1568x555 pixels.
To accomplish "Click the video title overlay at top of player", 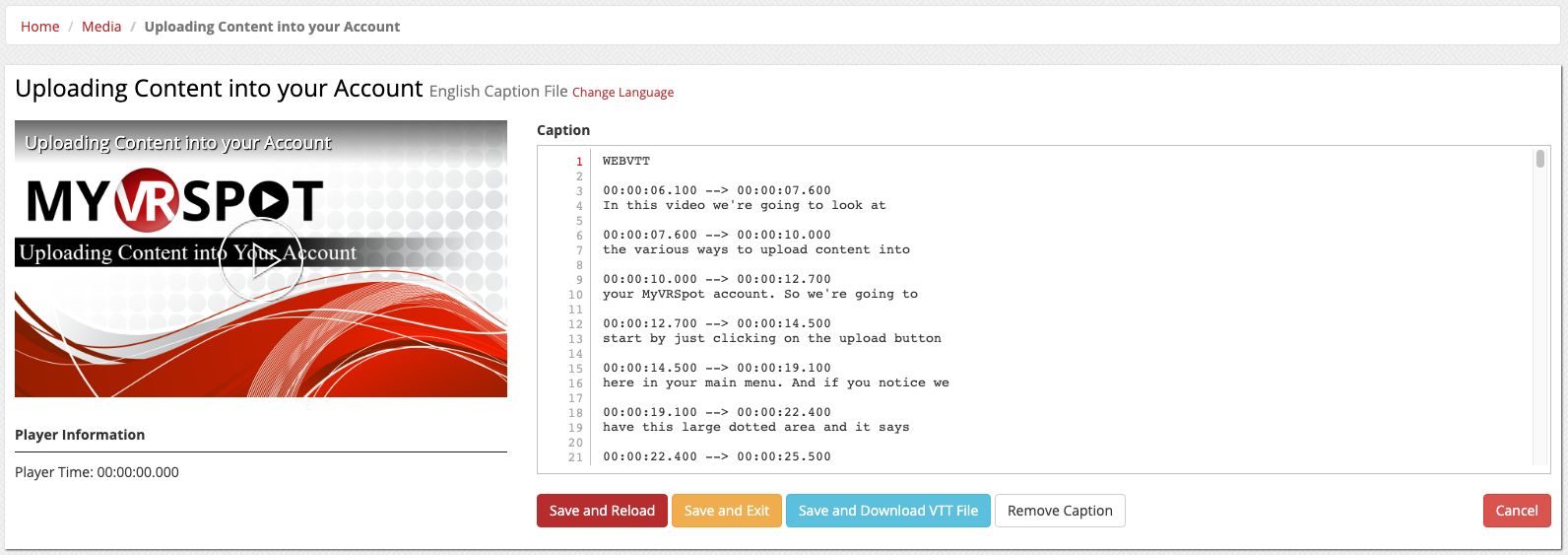I will (178, 143).
